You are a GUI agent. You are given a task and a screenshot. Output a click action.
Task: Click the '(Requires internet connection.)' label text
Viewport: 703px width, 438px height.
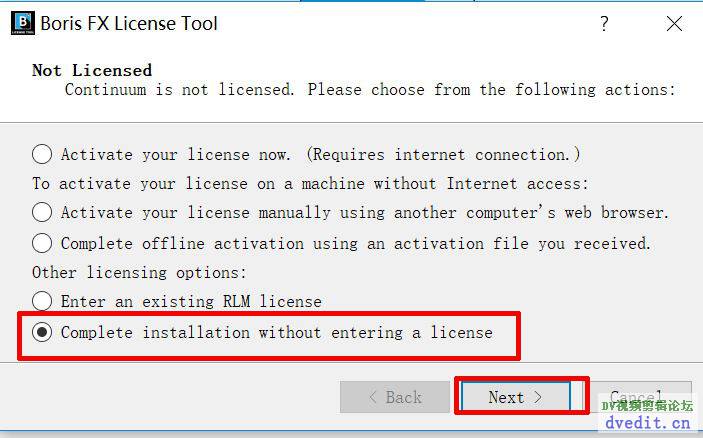click(443, 155)
